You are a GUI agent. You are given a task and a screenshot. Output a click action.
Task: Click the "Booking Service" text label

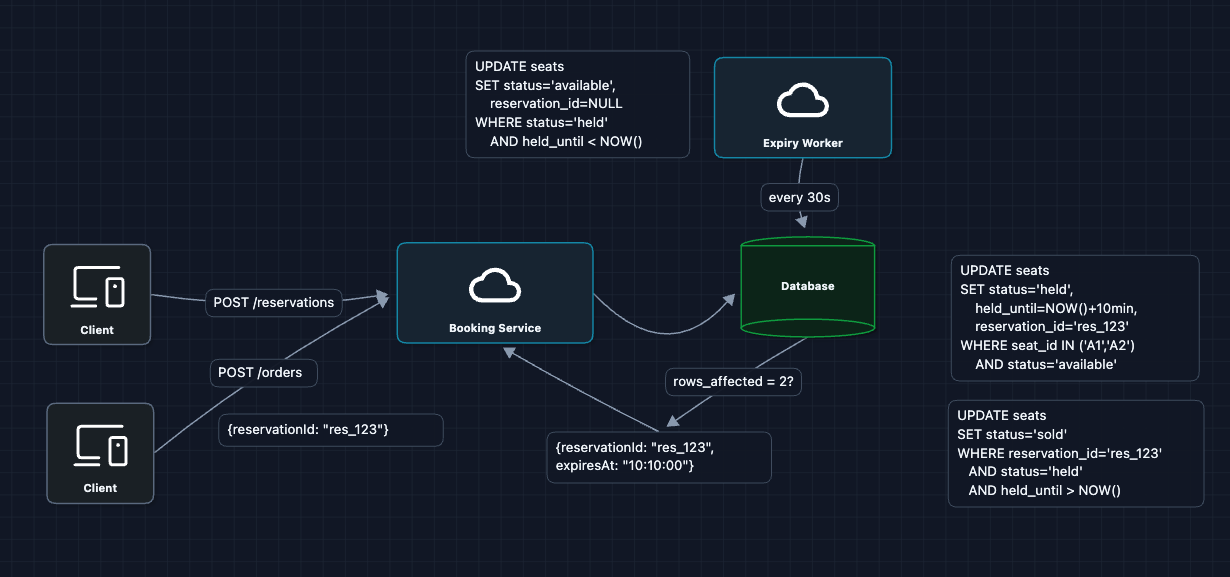(x=495, y=328)
